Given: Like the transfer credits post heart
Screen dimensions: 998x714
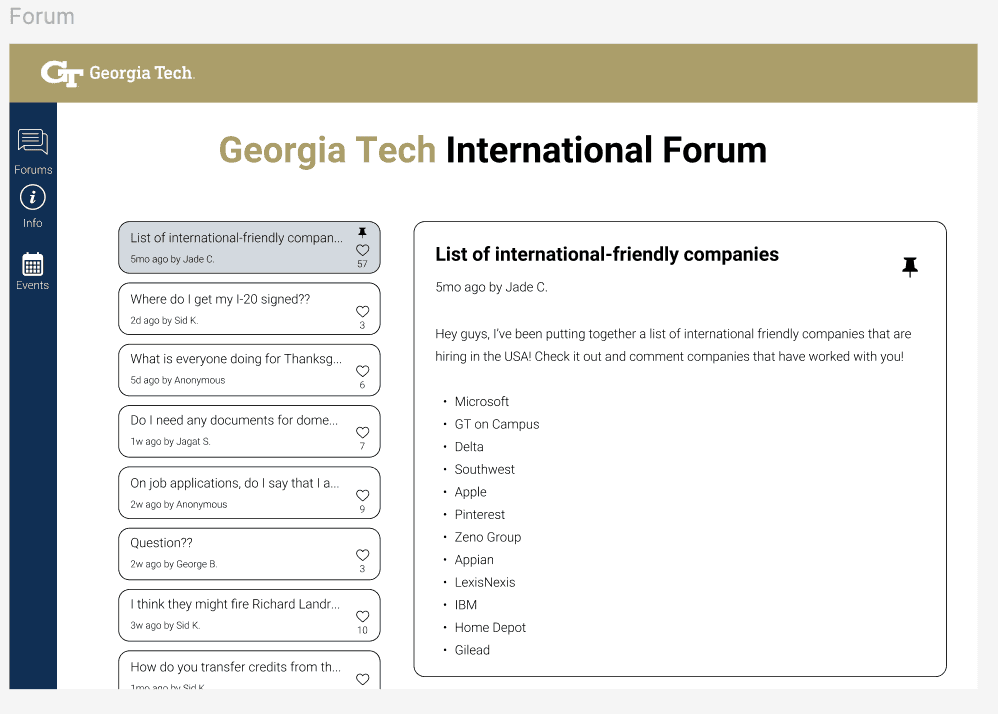Looking at the screenshot, I should [x=362, y=679].
